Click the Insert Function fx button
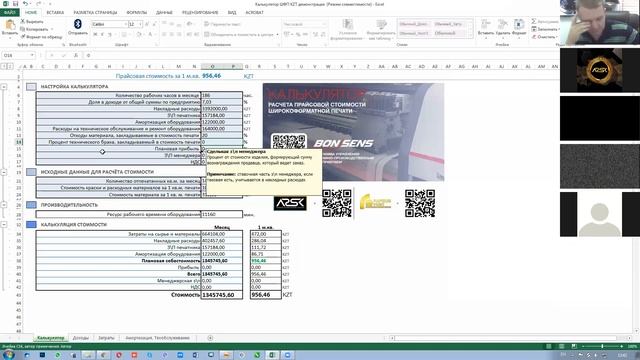This screenshot has height=360, width=640. (76, 55)
